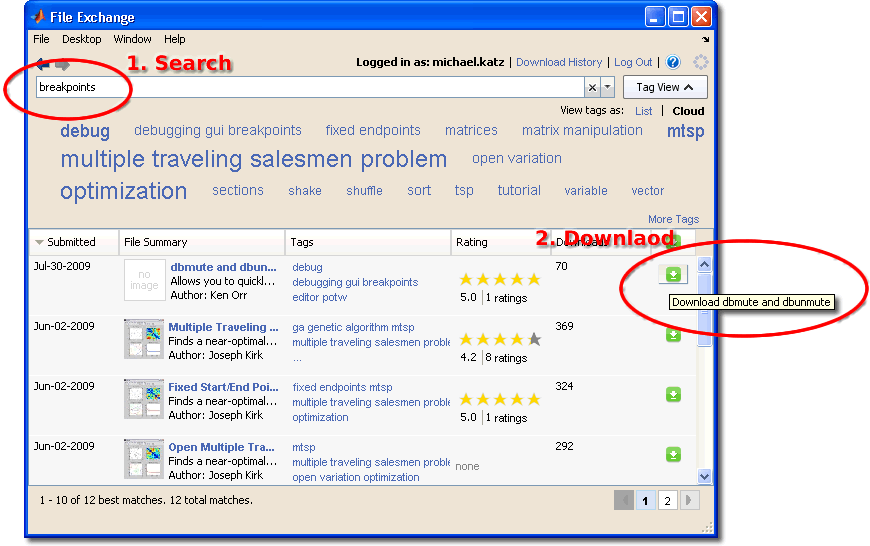Click the forward navigation arrow
870x546 pixels.
click(62, 64)
